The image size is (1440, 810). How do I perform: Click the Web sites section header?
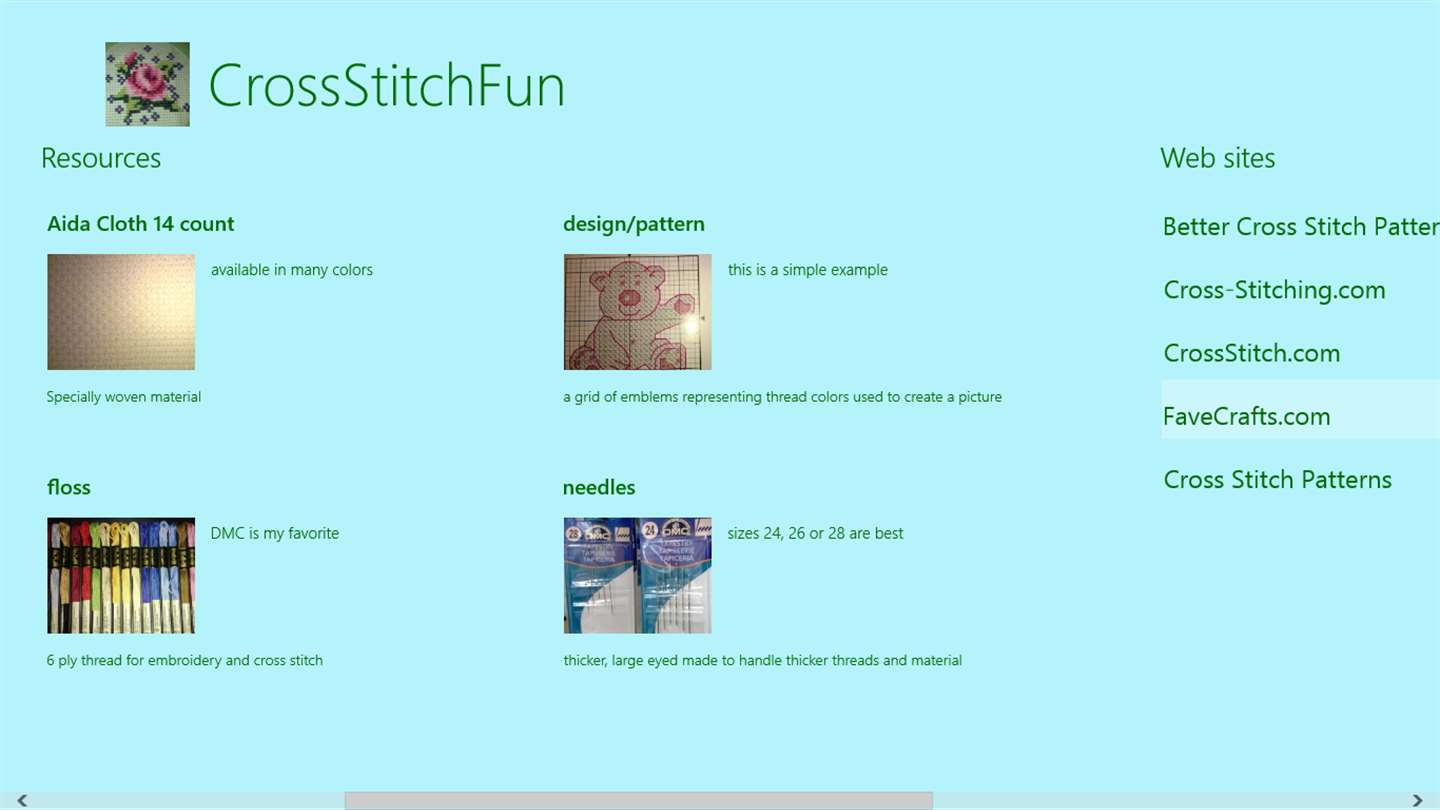coord(1218,158)
